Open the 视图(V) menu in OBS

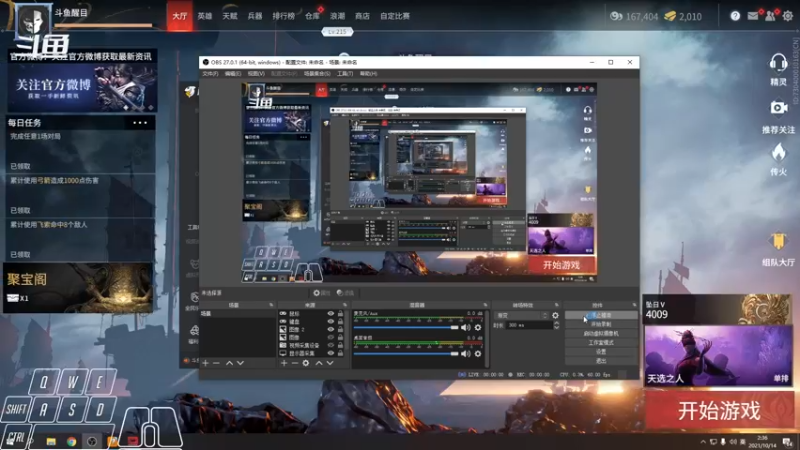tap(256, 74)
